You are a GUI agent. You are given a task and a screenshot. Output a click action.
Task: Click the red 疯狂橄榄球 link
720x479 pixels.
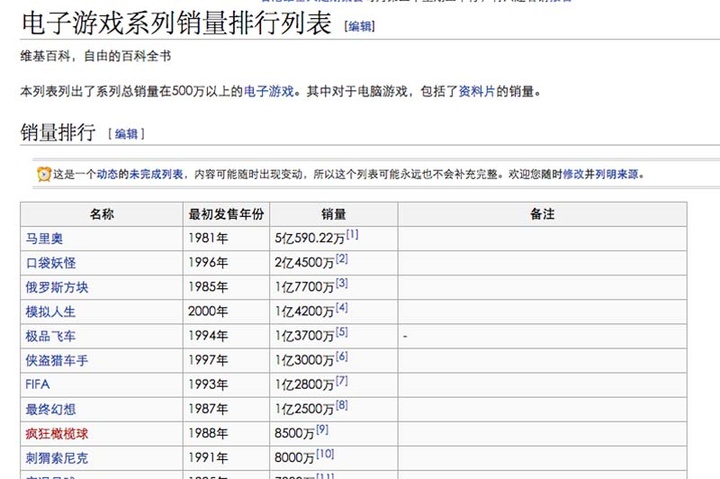[57, 434]
